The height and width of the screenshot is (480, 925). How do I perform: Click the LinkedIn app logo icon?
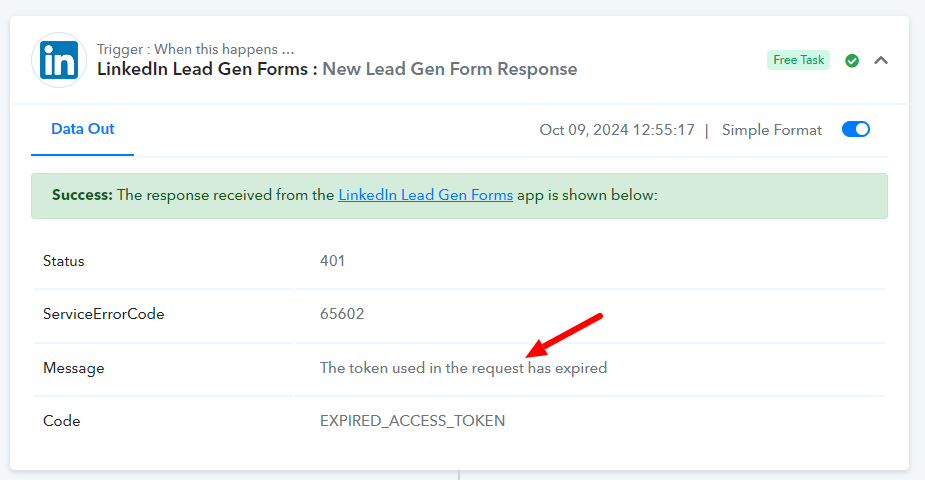pos(59,60)
